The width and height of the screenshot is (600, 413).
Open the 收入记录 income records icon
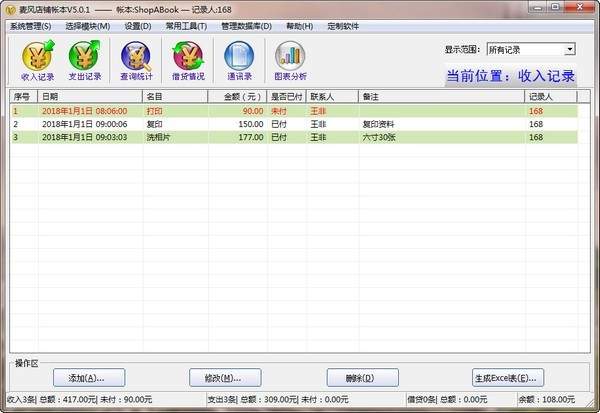pos(38,60)
